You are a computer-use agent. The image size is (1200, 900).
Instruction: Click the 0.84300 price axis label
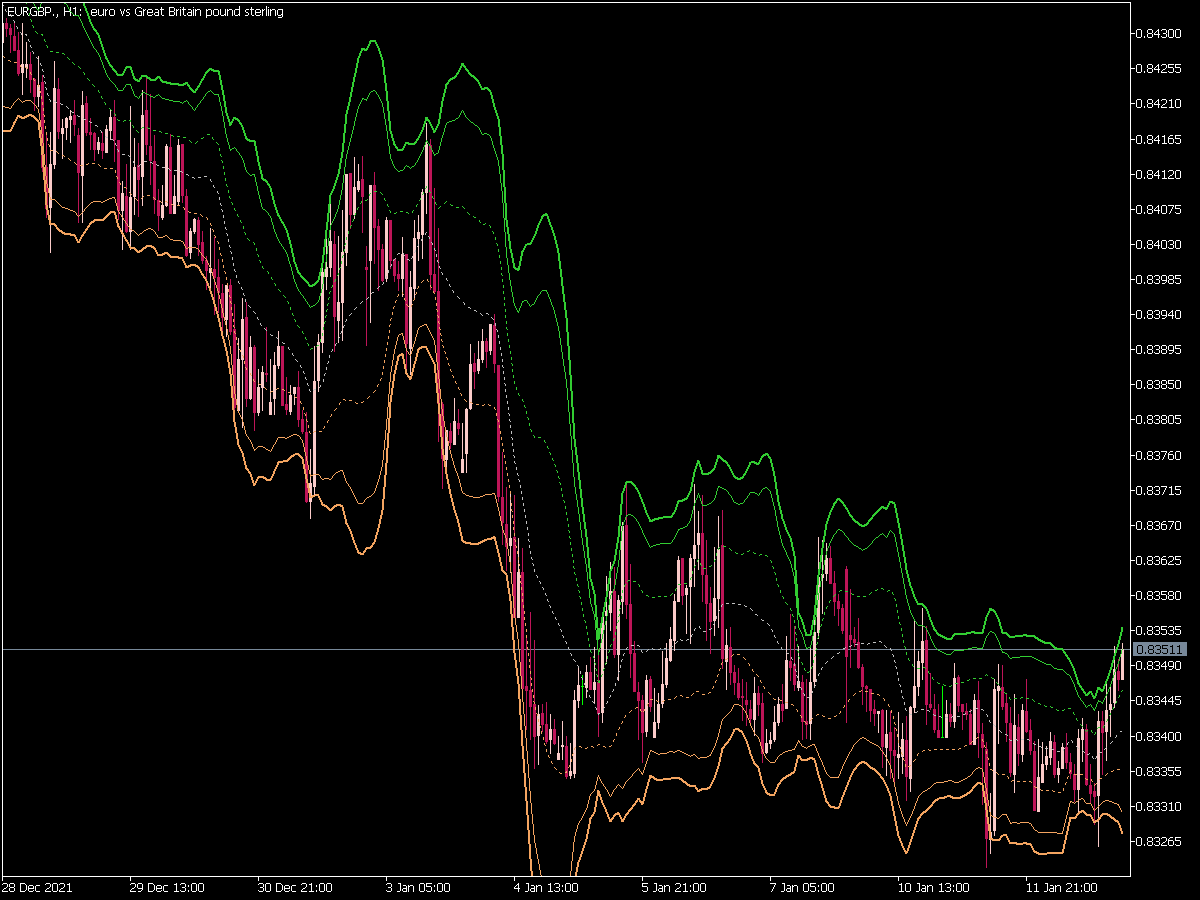[1160, 33]
